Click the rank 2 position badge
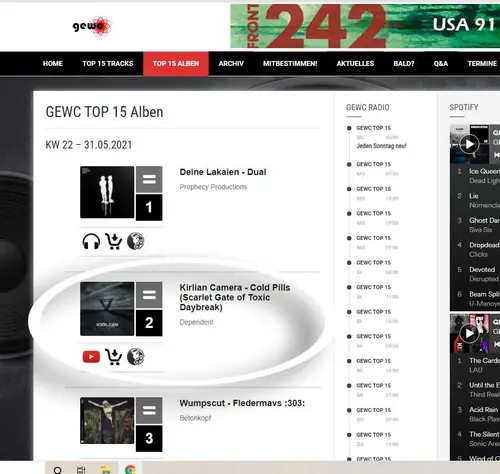This screenshot has height=474, width=500. point(149,323)
